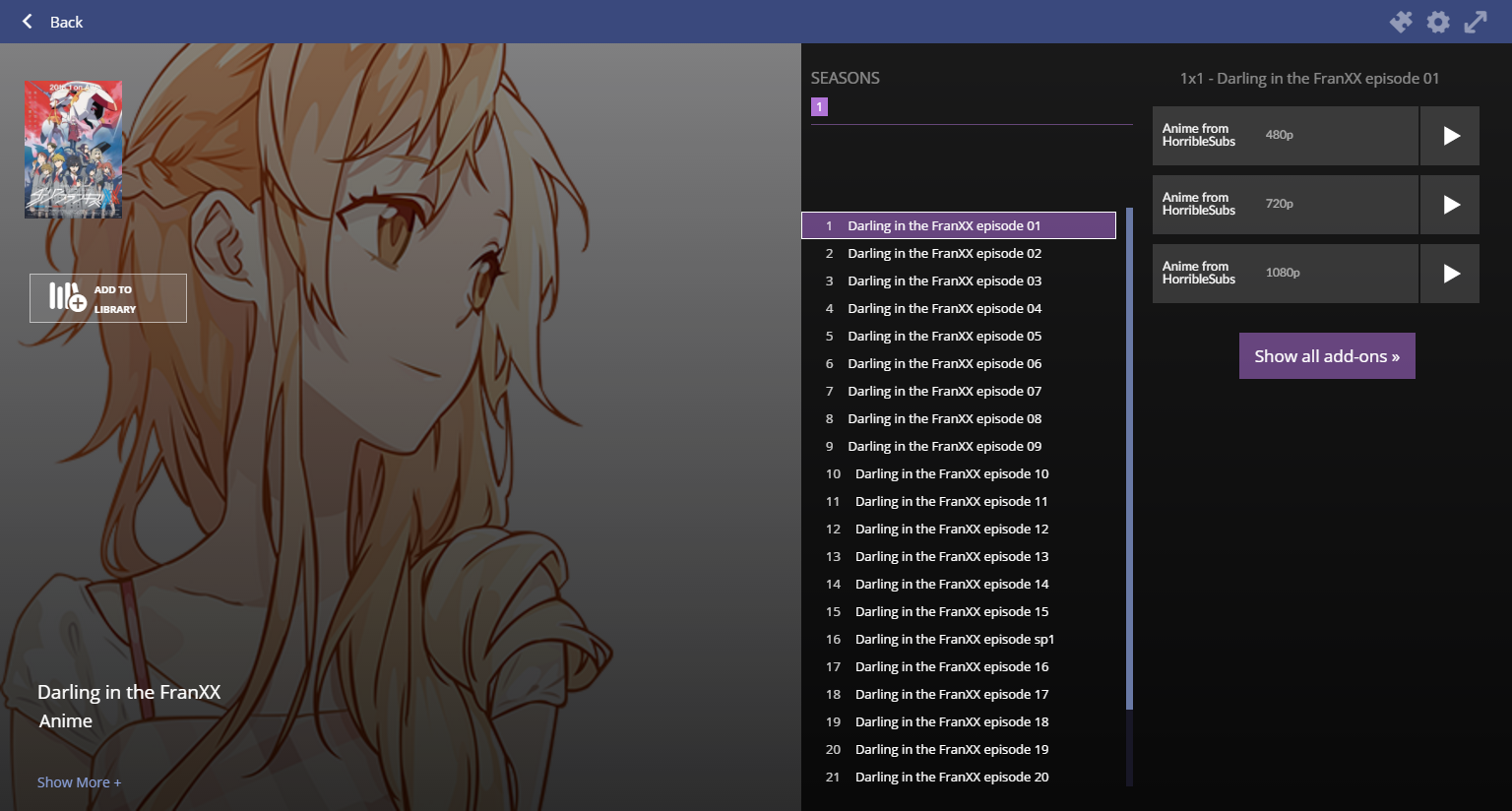Select Darling in the FranXX episode 05
Viewport: 1512px width, 811px height.
coord(959,336)
